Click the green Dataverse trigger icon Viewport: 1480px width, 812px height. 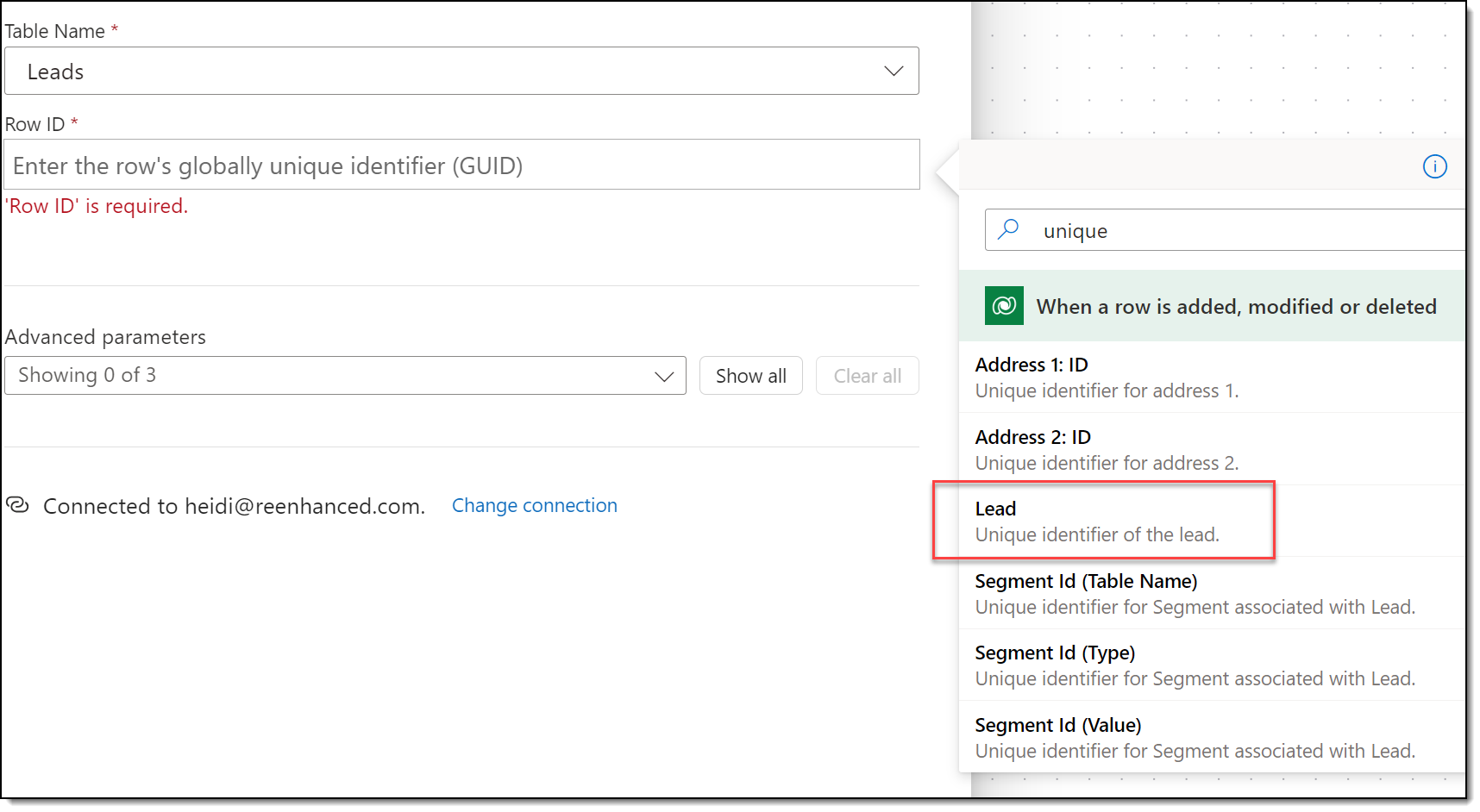(x=1004, y=305)
